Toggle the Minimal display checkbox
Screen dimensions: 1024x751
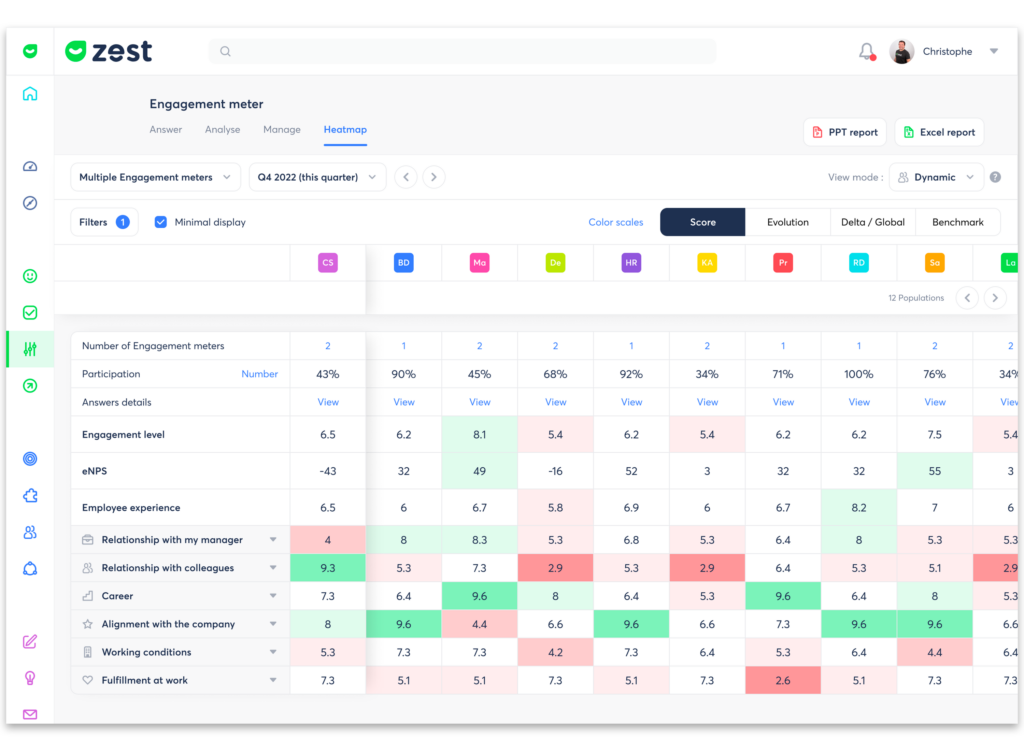click(x=161, y=222)
